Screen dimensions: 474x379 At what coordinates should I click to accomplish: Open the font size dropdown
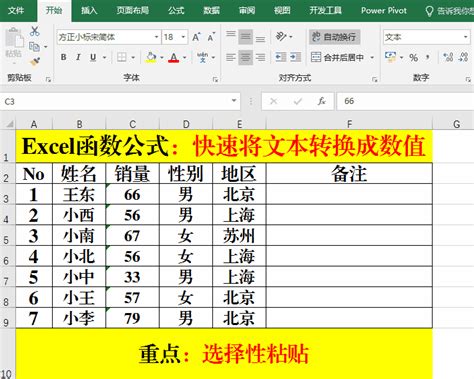click(x=183, y=37)
